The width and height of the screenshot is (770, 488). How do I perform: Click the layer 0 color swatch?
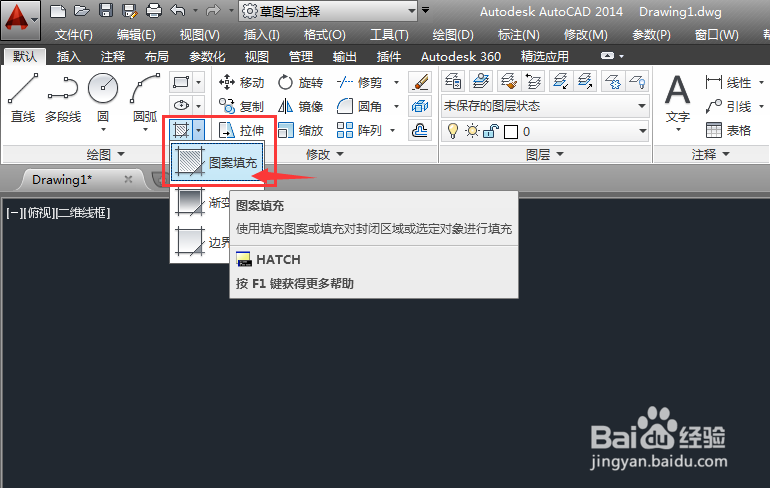(511, 132)
